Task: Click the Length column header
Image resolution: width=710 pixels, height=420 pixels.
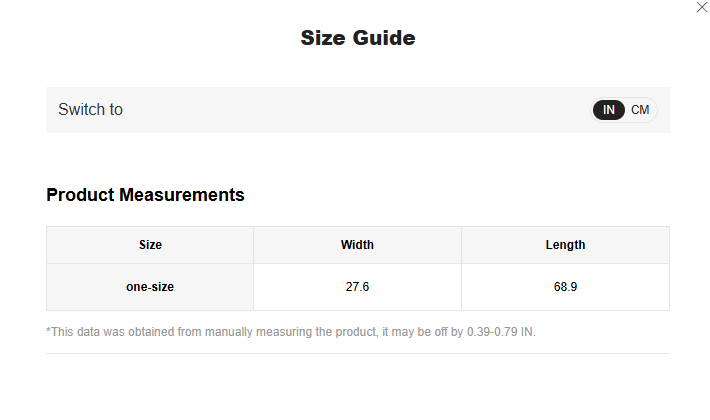Action: coord(565,245)
